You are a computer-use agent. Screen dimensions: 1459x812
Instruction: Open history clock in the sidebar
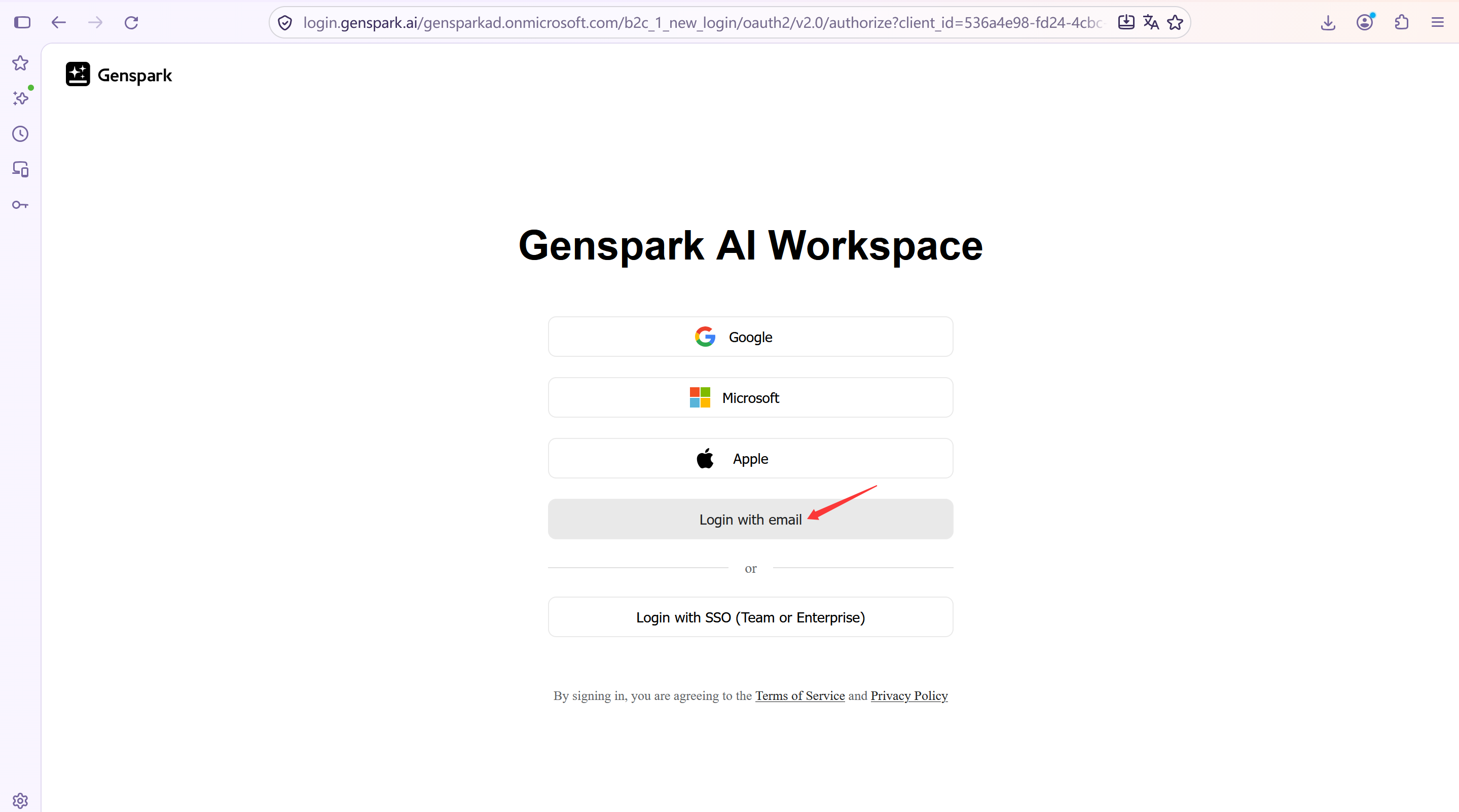(20, 134)
